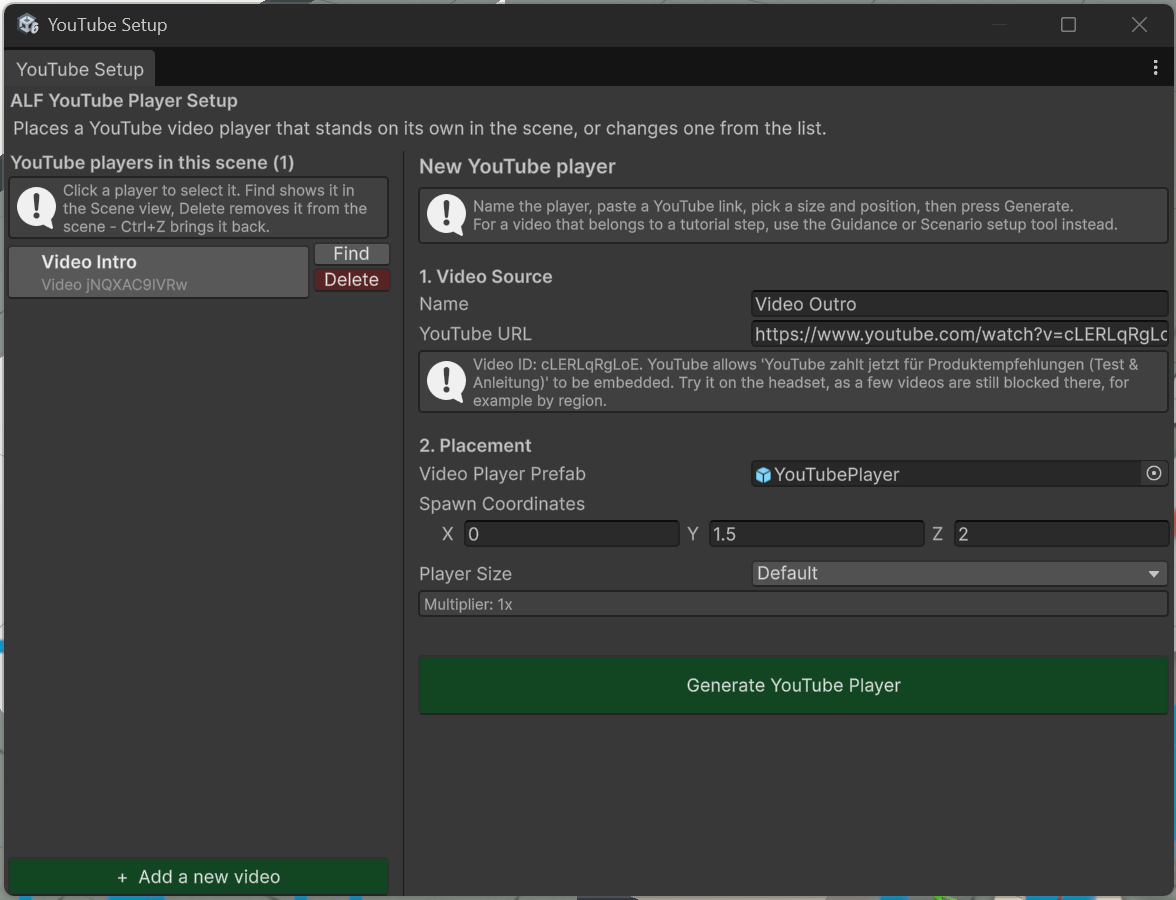Image resolution: width=1176 pixels, height=900 pixels.
Task: Select the Video Intro player entry
Action: (x=158, y=272)
